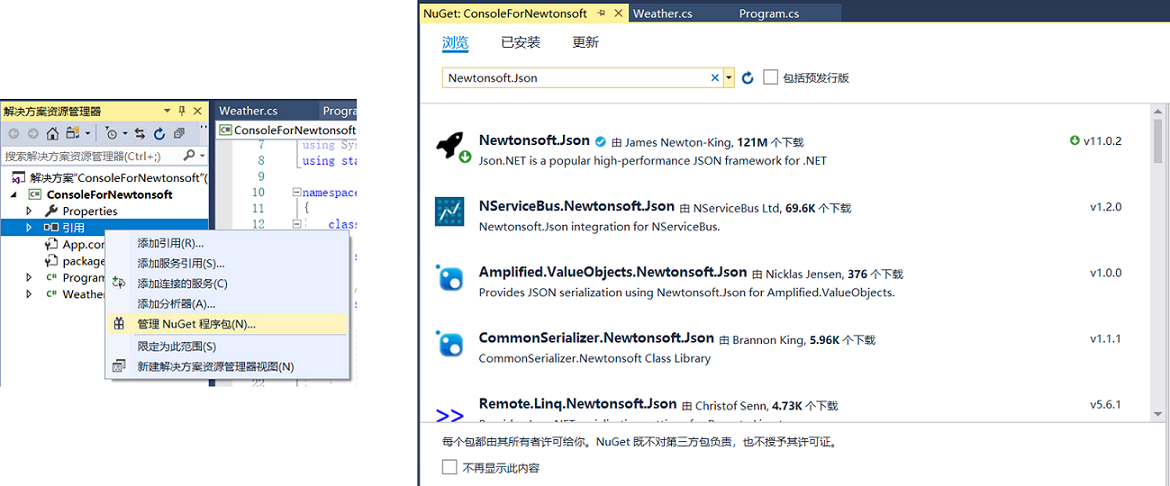Pin the Solution Explorer panel
Viewport: 1170px width, 486px height.
[182, 111]
